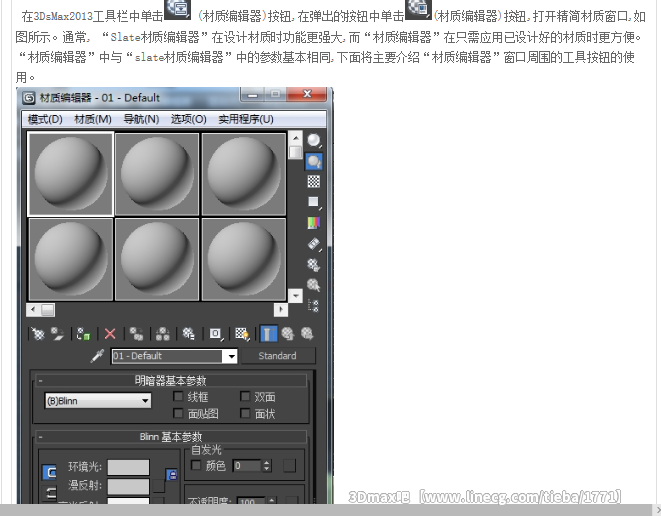Open Material/Map Navigator icon

[x=314, y=306]
